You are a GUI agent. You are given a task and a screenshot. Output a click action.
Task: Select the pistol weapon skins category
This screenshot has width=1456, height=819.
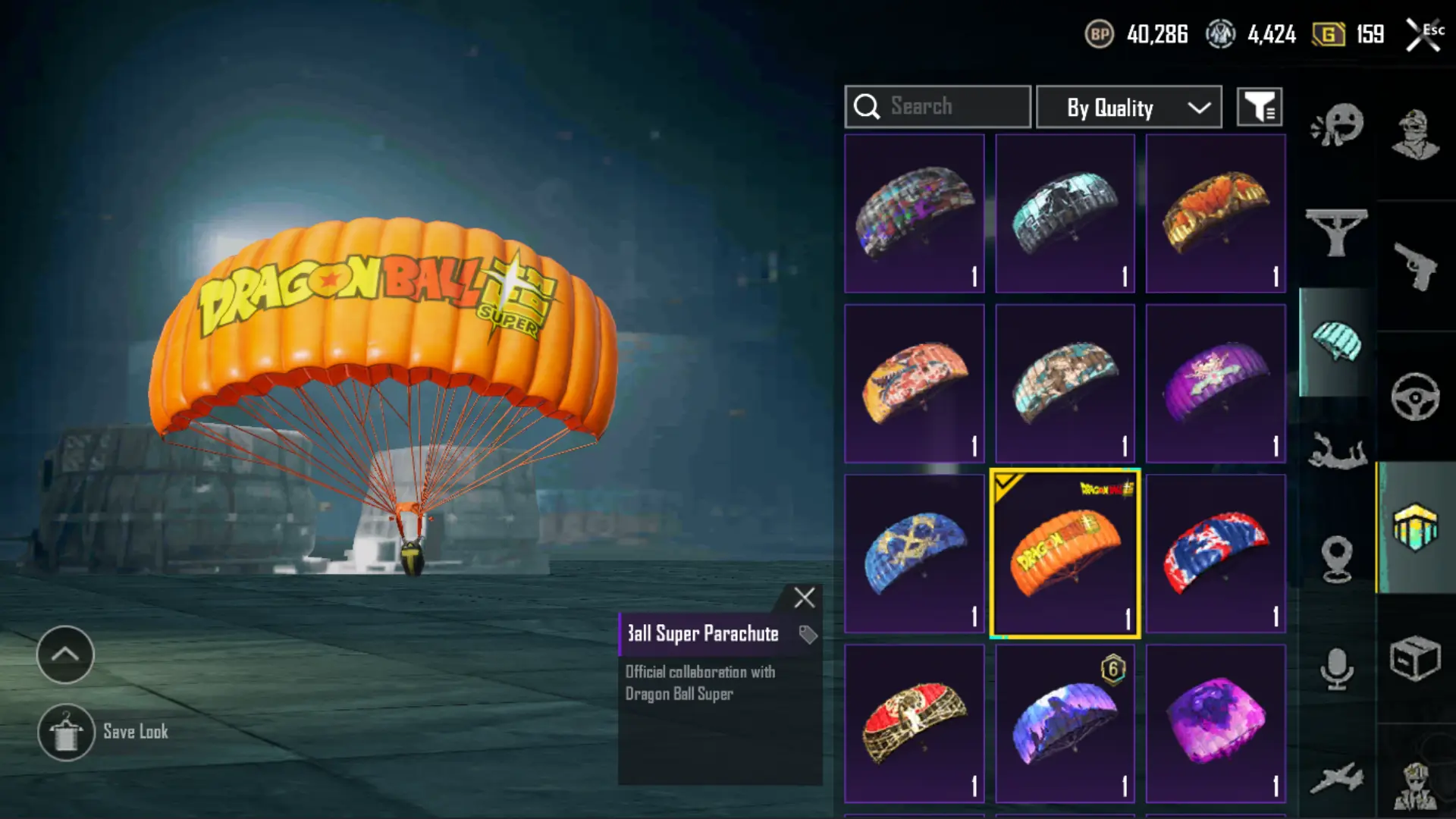point(1415,266)
